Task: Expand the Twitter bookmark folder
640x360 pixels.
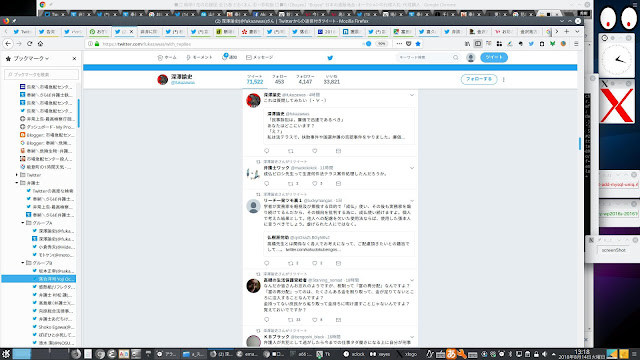Action: (17, 175)
